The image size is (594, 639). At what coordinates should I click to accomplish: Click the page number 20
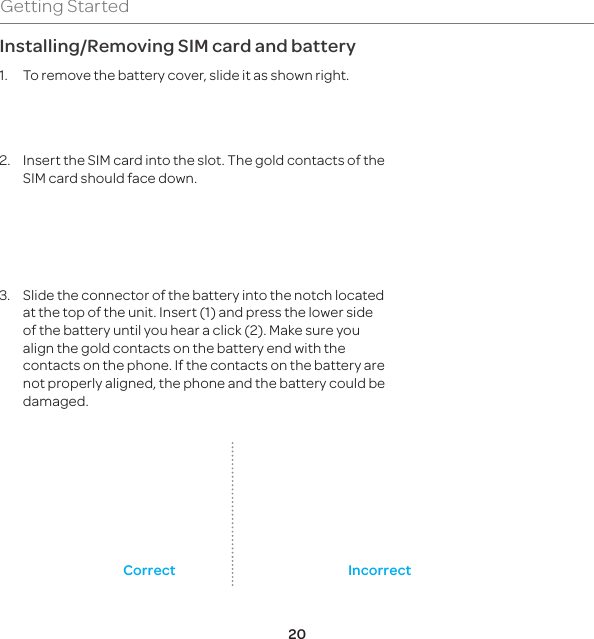[297, 634]
